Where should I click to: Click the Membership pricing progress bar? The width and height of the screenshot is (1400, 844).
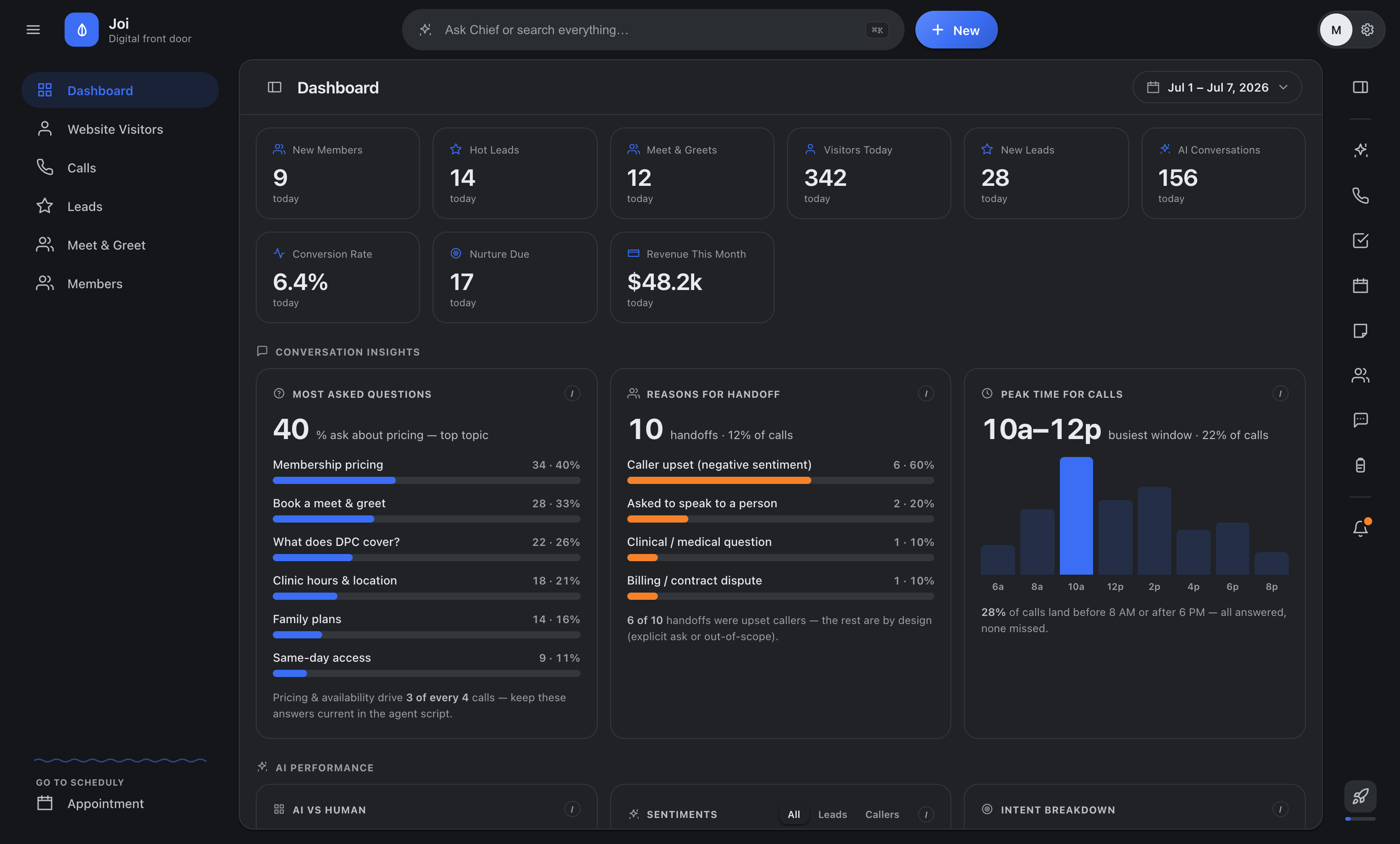point(426,480)
